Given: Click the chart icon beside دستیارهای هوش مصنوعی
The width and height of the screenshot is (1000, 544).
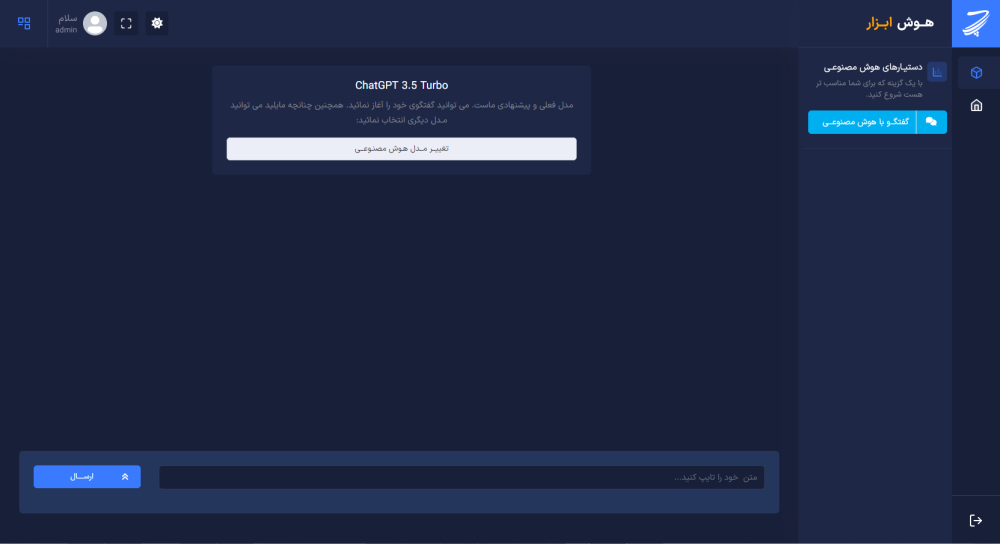Looking at the screenshot, I should (937, 72).
